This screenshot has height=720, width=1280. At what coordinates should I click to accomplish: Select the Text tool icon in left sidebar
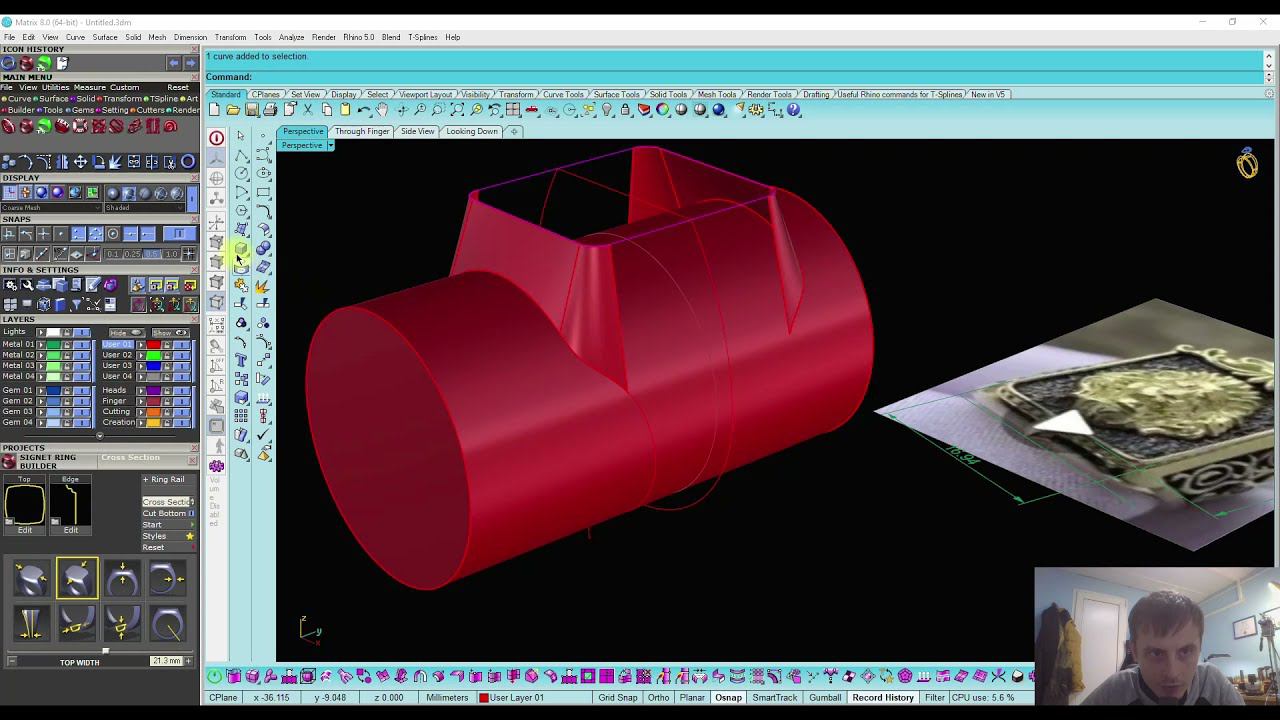(x=241, y=360)
